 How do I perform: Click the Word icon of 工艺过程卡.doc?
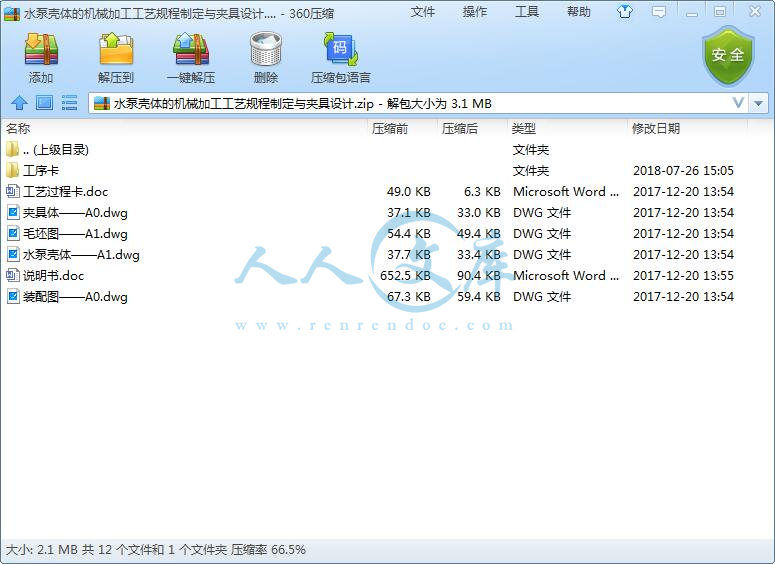pyautogui.click(x=13, y=192)
